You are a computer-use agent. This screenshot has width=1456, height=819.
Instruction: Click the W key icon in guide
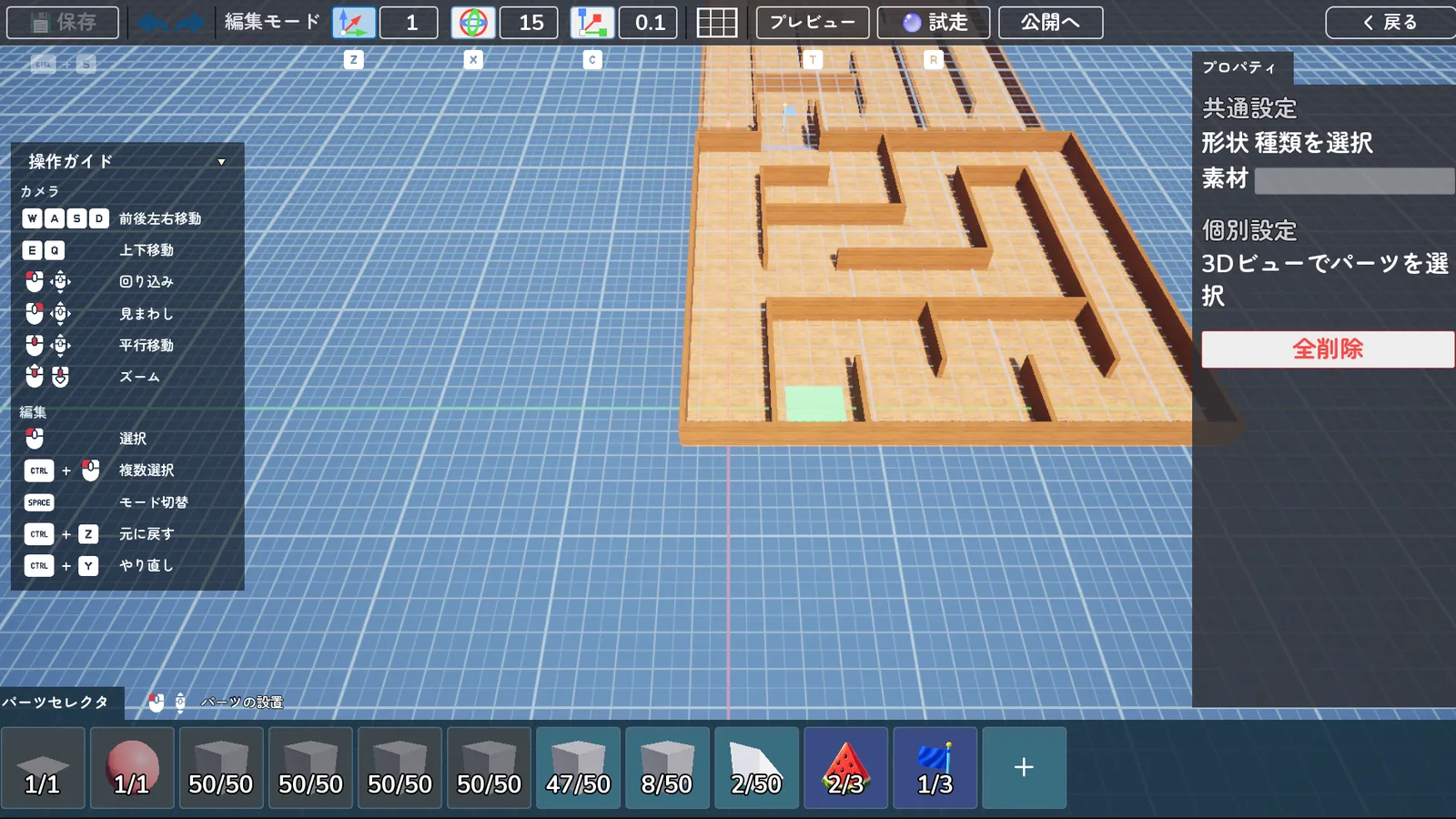pyautogui.click(x=32, y=218)
